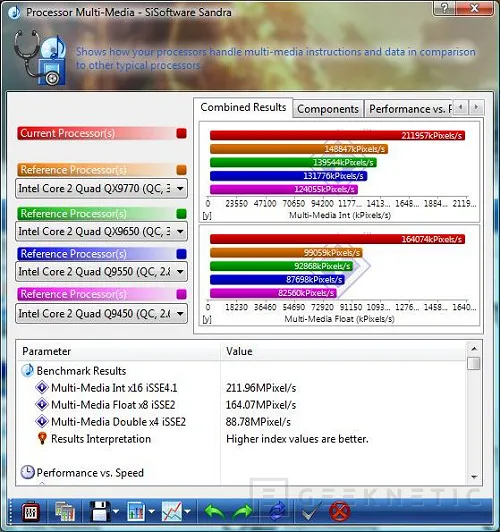Click the orange 148847kPixels/s bar
Image resolution: width=500 pixels, height=532 pixels.
click(x=299, y=149)
